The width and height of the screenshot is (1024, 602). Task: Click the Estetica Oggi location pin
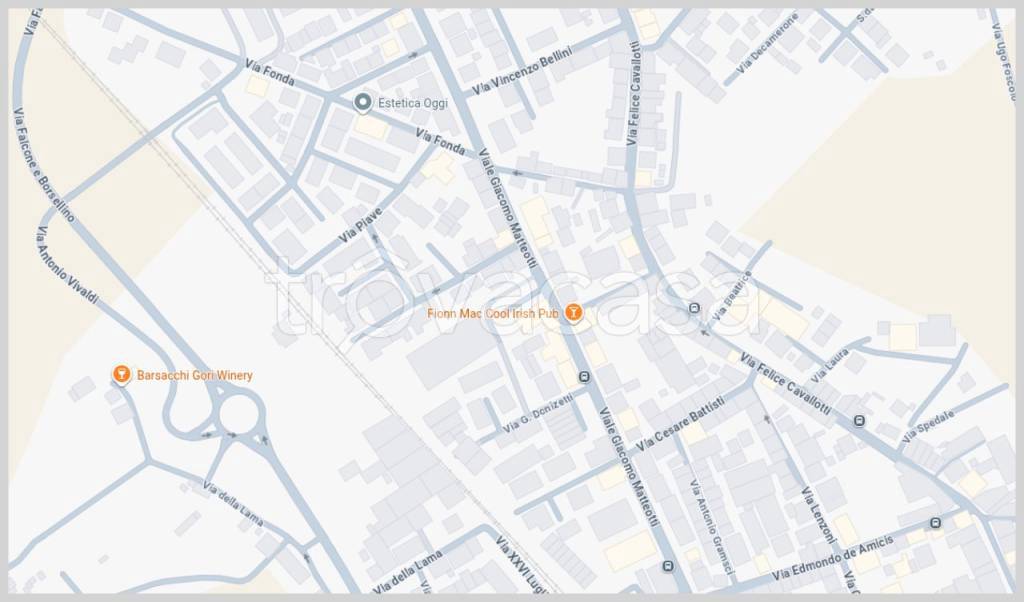(362, 103)
